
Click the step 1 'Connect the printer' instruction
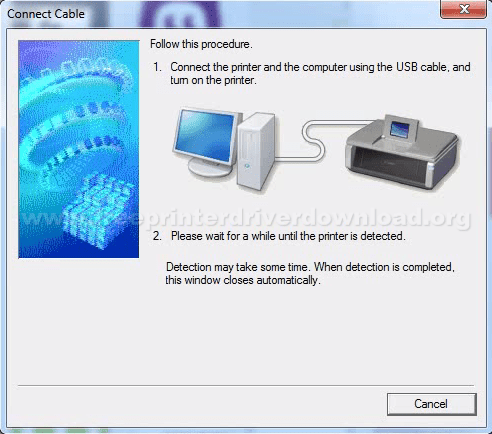pyautogui.click(x=312, y=73)
